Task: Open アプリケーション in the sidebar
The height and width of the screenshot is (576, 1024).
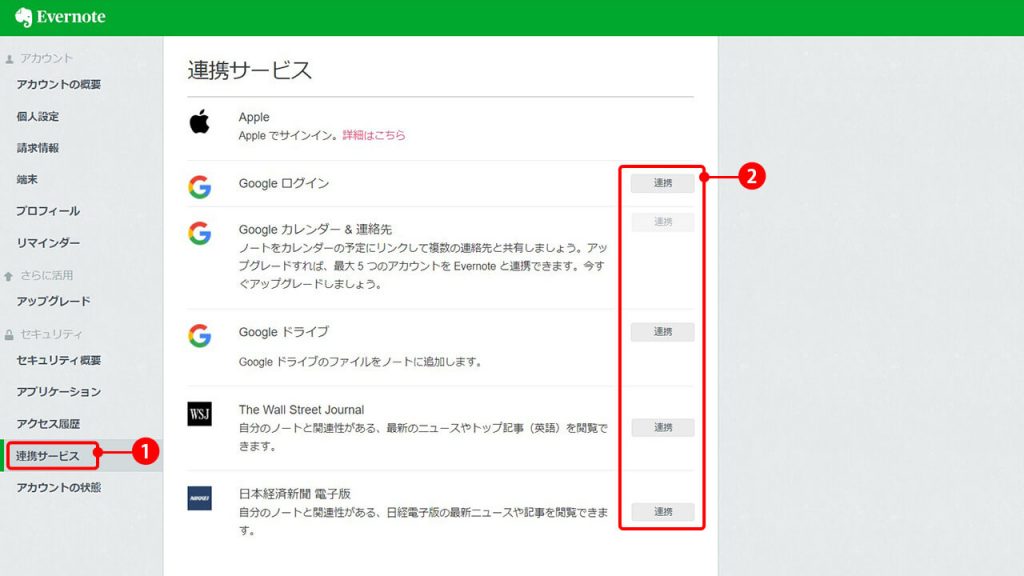Action: pos(59,392)
